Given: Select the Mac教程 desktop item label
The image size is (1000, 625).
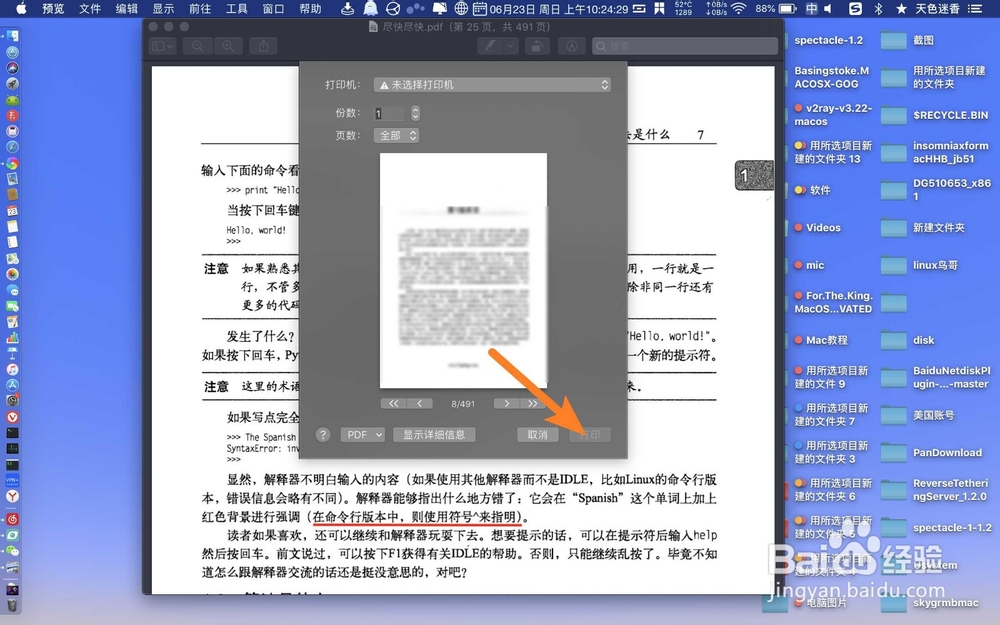Looking at the screenshot, I should click(827, 340).
